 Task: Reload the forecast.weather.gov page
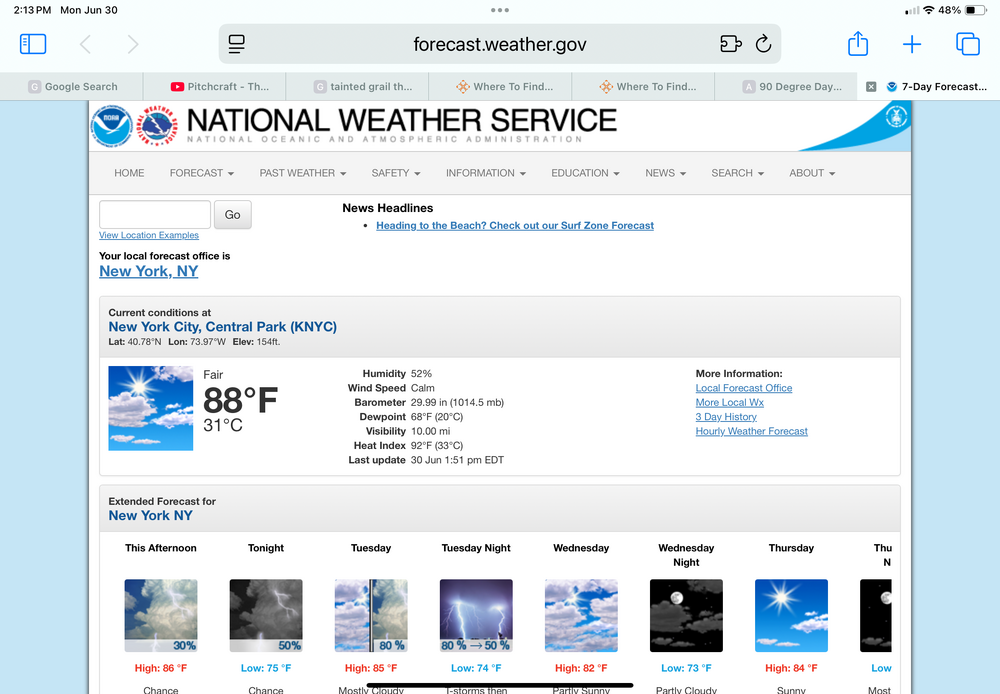763,44
